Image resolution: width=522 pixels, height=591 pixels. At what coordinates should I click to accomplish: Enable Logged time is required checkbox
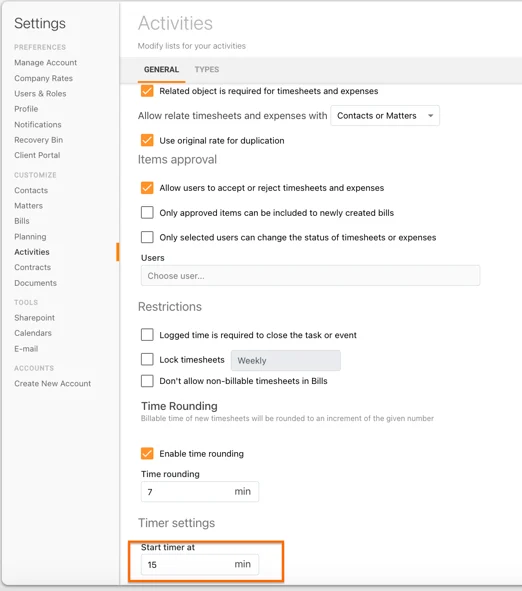click(147, 335)
